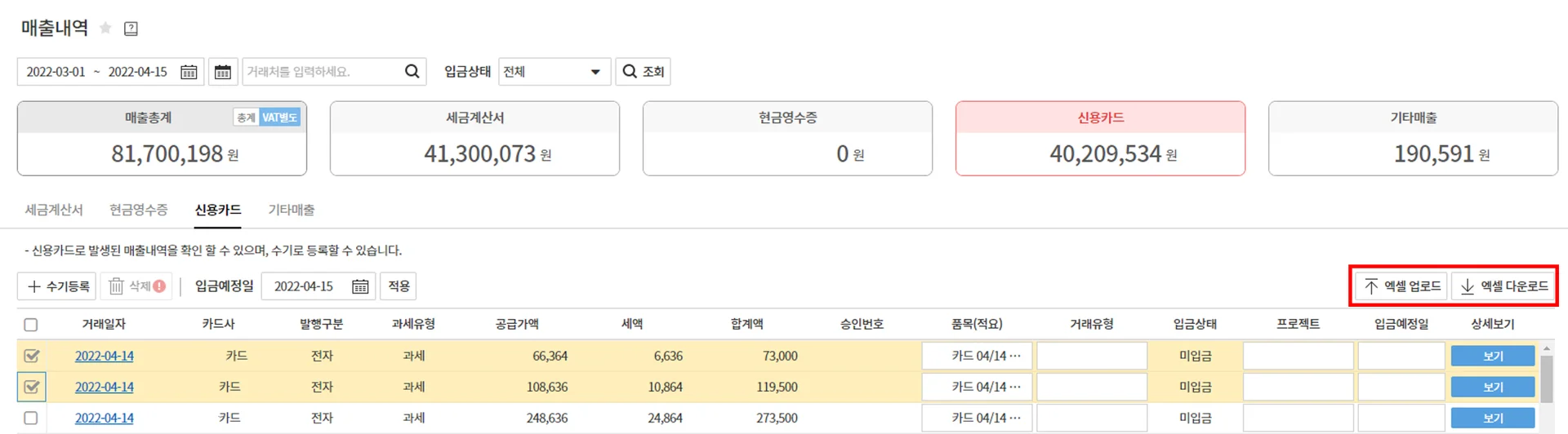Click the magnifier icon in 거래처 search field

(412, 72)
